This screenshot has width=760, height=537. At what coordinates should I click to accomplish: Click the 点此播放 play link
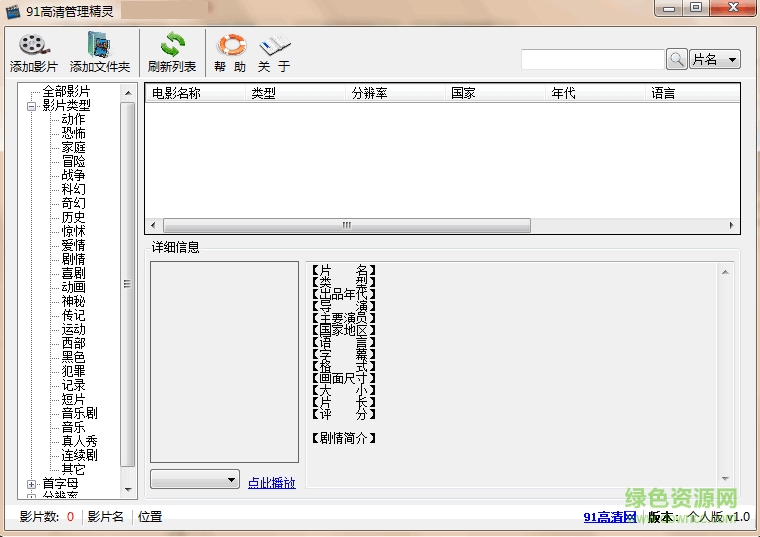tap(271, 483)
